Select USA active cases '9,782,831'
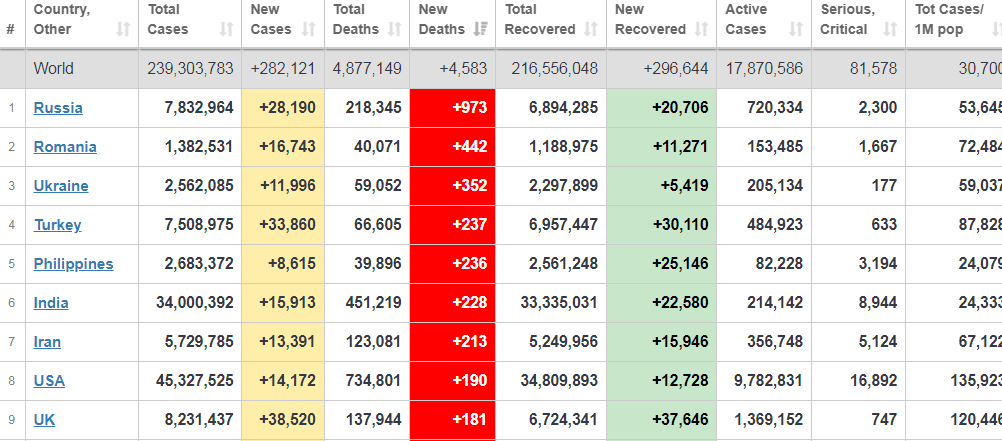 pos(769,380)
